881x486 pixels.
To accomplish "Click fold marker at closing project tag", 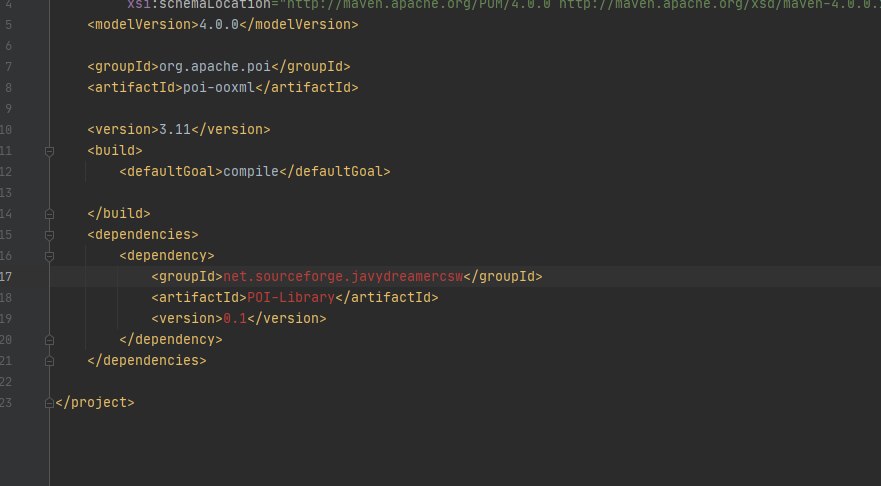I will [x=49, y=403].
